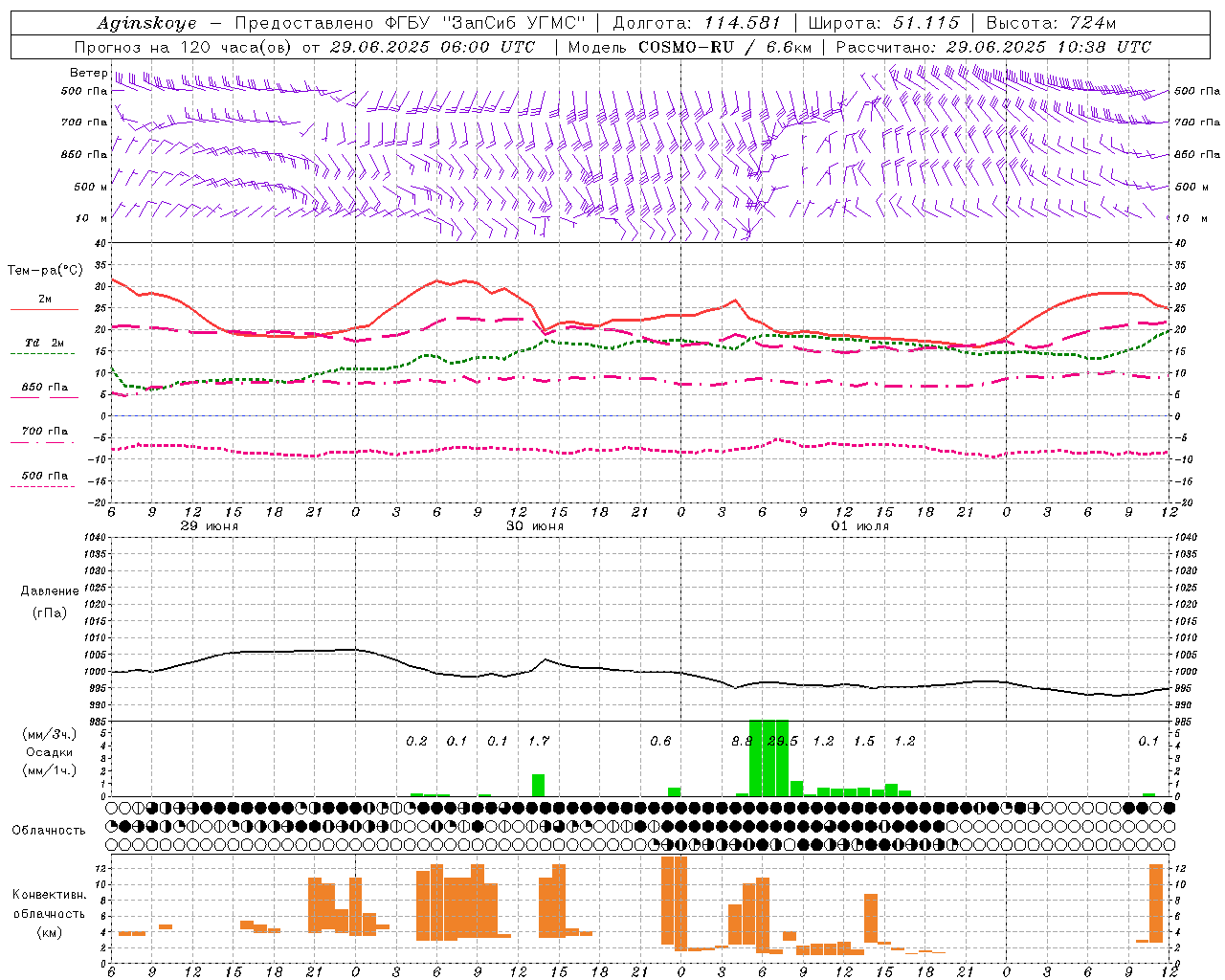The height and width of the screenshot is (980, 1225).
Task: Click the "Конвективн." convective cloud label
Action: click(50, 895)
